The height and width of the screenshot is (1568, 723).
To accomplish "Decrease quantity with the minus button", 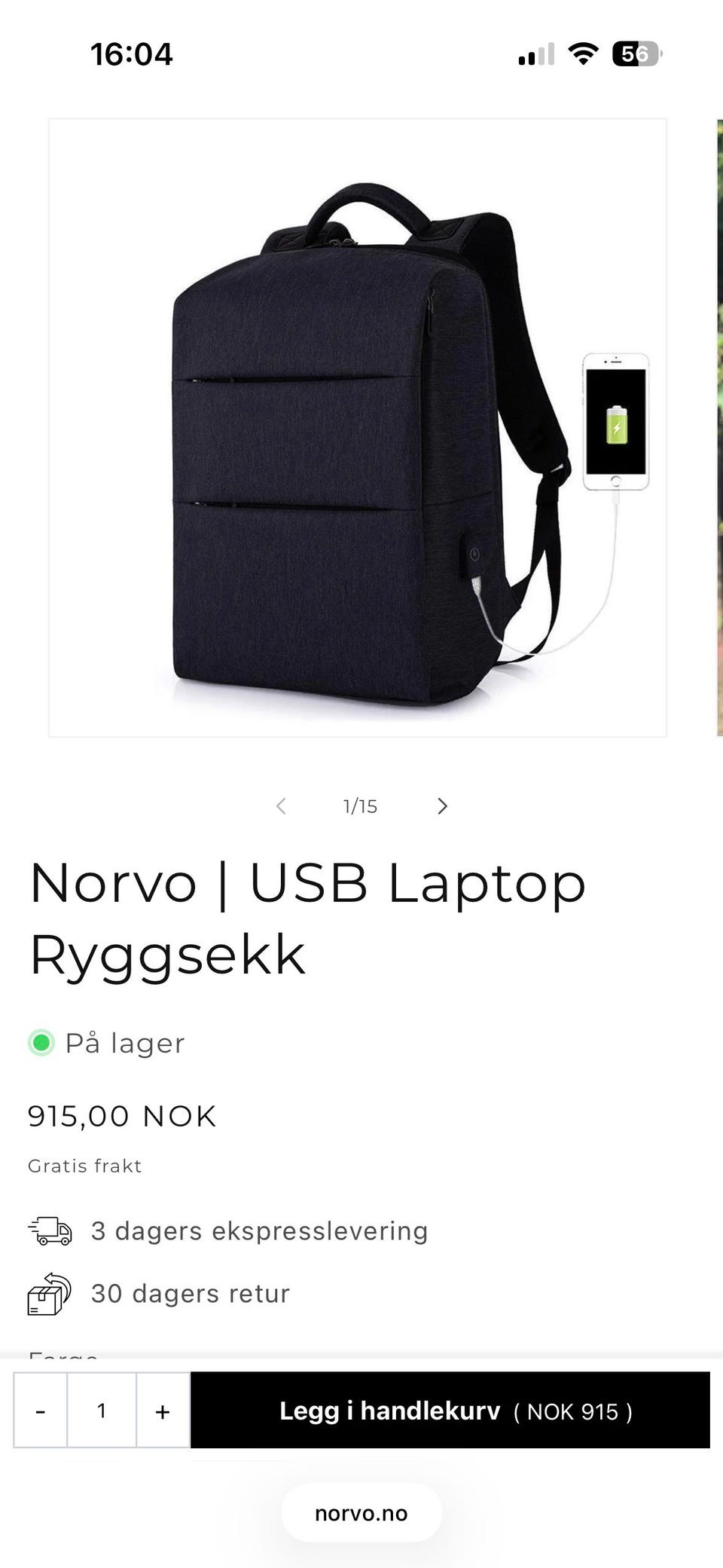I will 41,1411.
